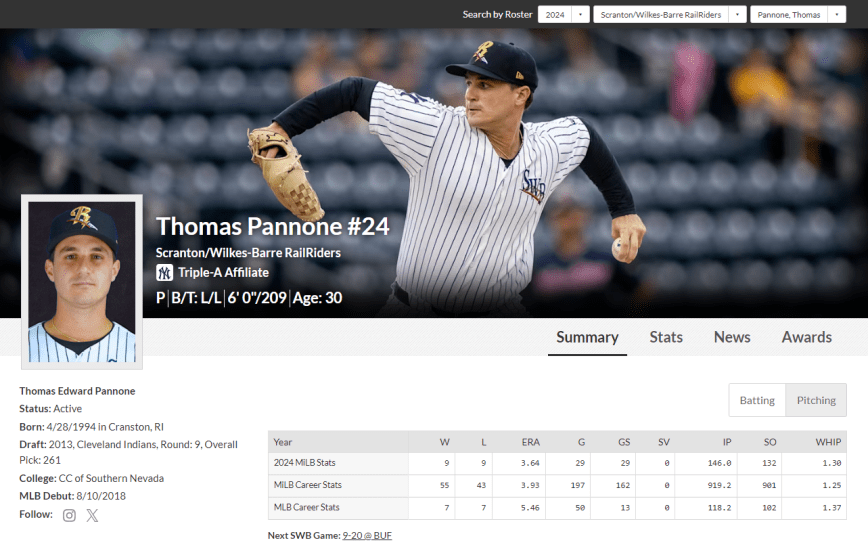Image resolution: width=868 pixels, height=551 pixels.
Task: Toggle stats view to Batting
Action: tap(757, 400)
